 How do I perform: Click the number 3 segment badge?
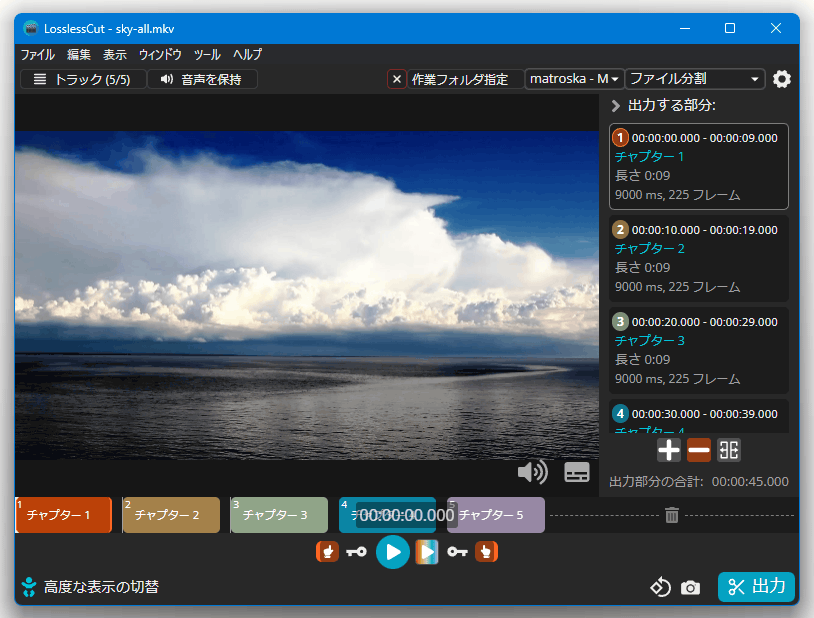[620, 322]
